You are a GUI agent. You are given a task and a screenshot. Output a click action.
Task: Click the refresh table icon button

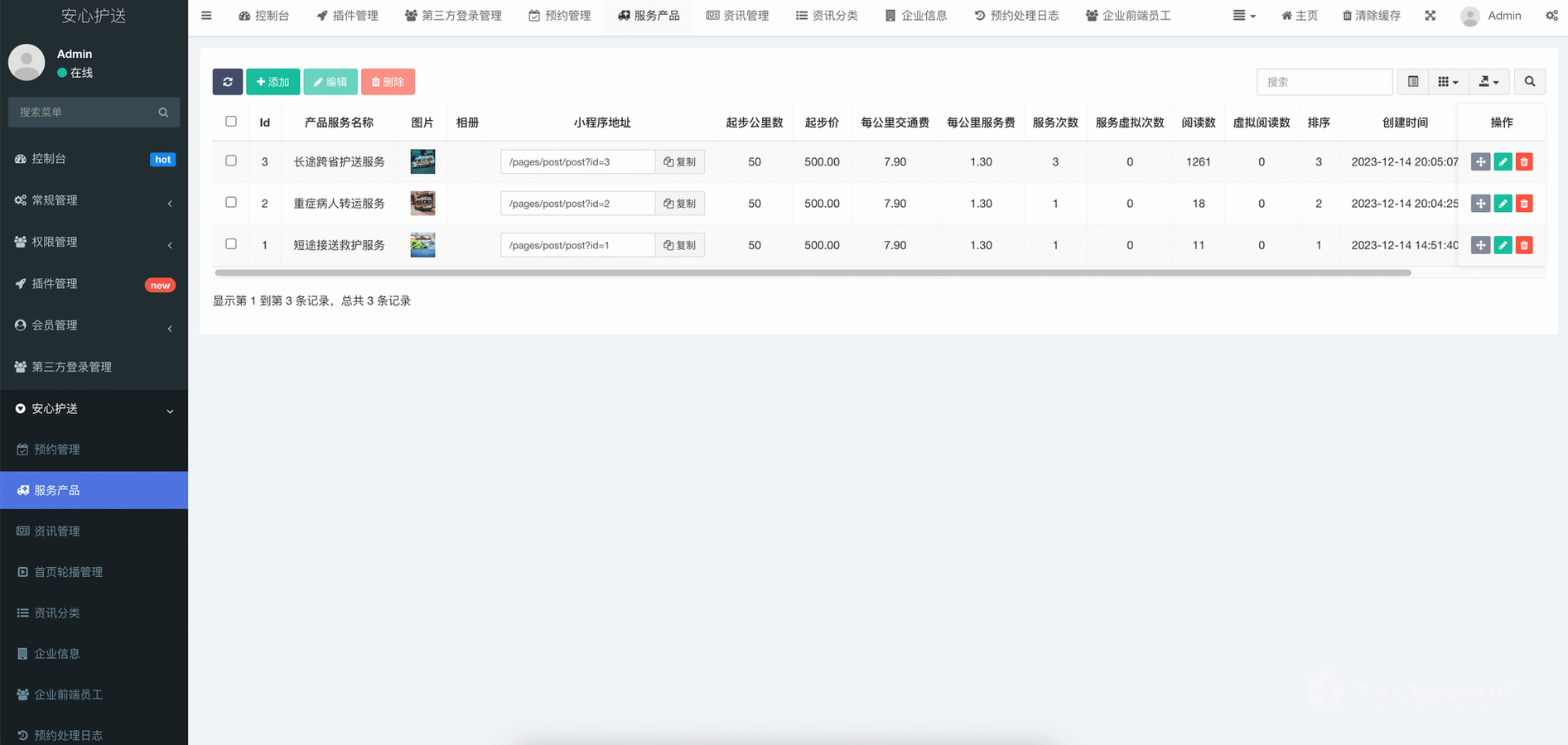(227, 82)
